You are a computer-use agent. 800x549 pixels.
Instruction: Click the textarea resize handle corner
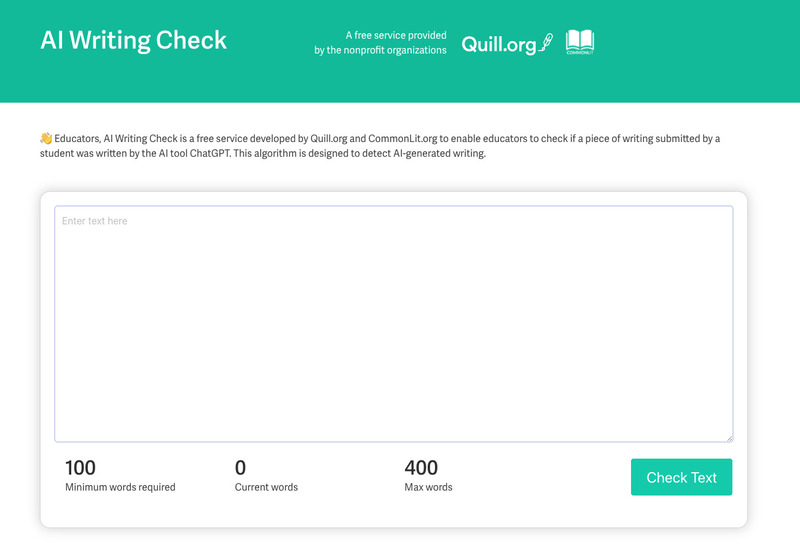(729, 437)
